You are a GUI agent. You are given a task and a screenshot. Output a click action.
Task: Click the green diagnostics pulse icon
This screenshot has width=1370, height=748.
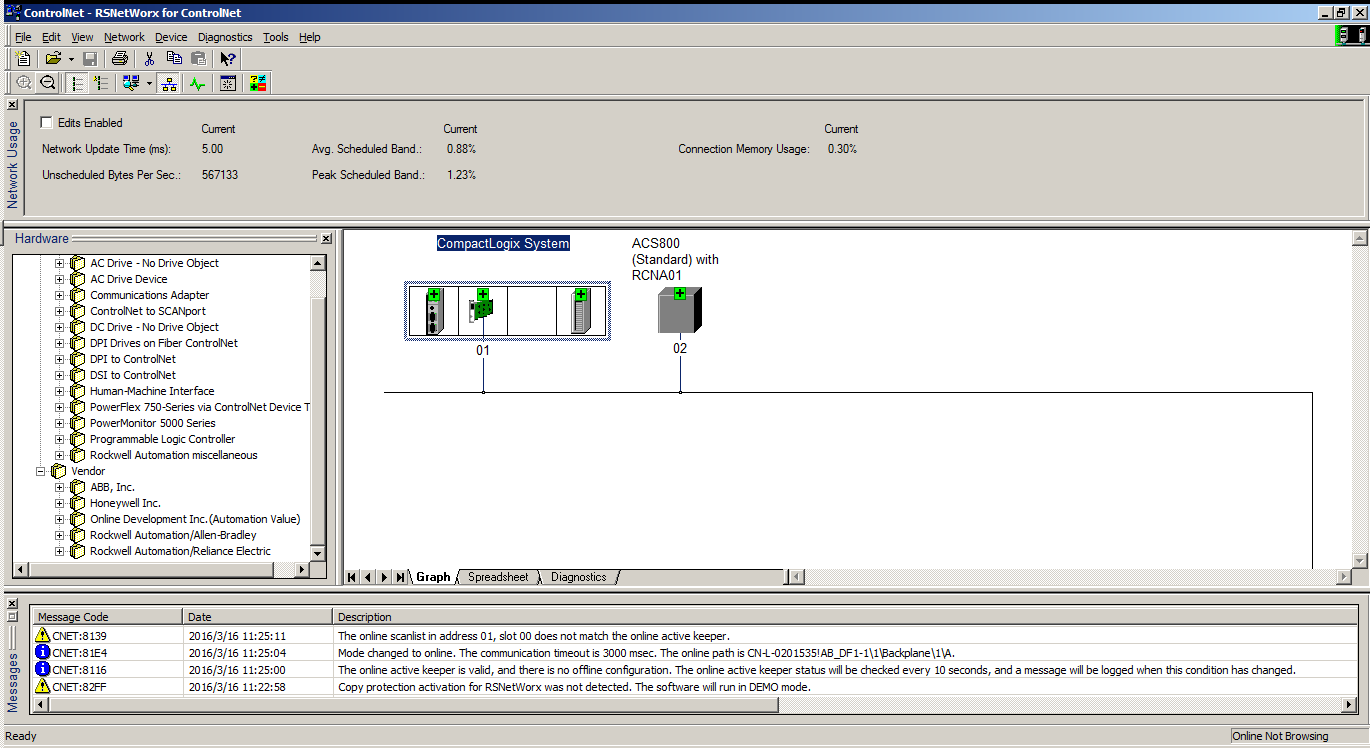197,84
